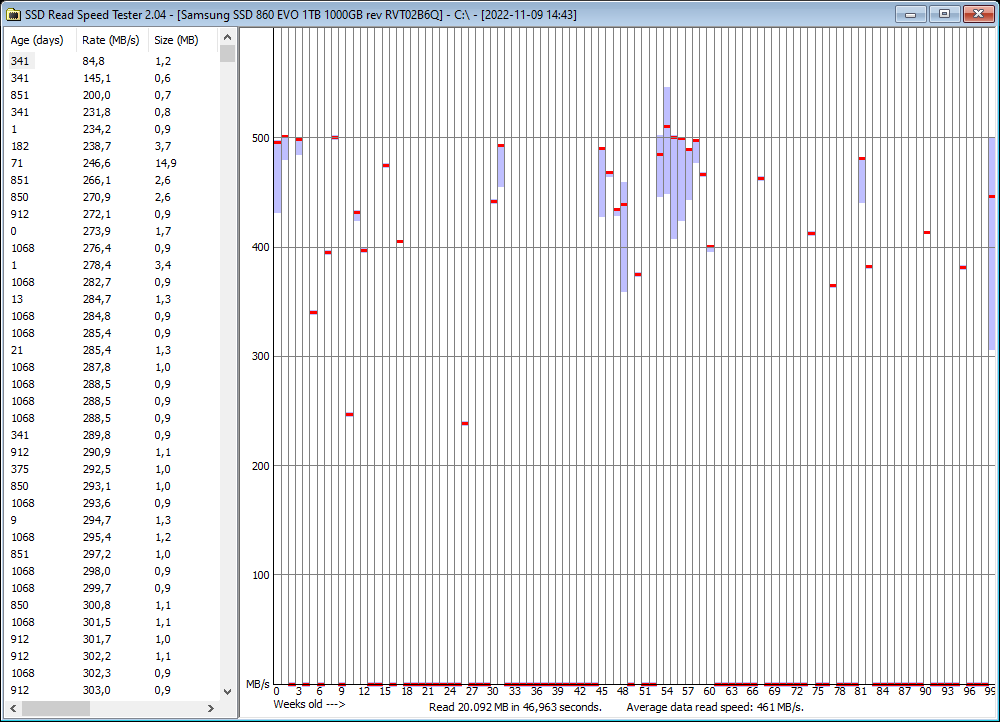Select the row with rate 294,7

112,520
